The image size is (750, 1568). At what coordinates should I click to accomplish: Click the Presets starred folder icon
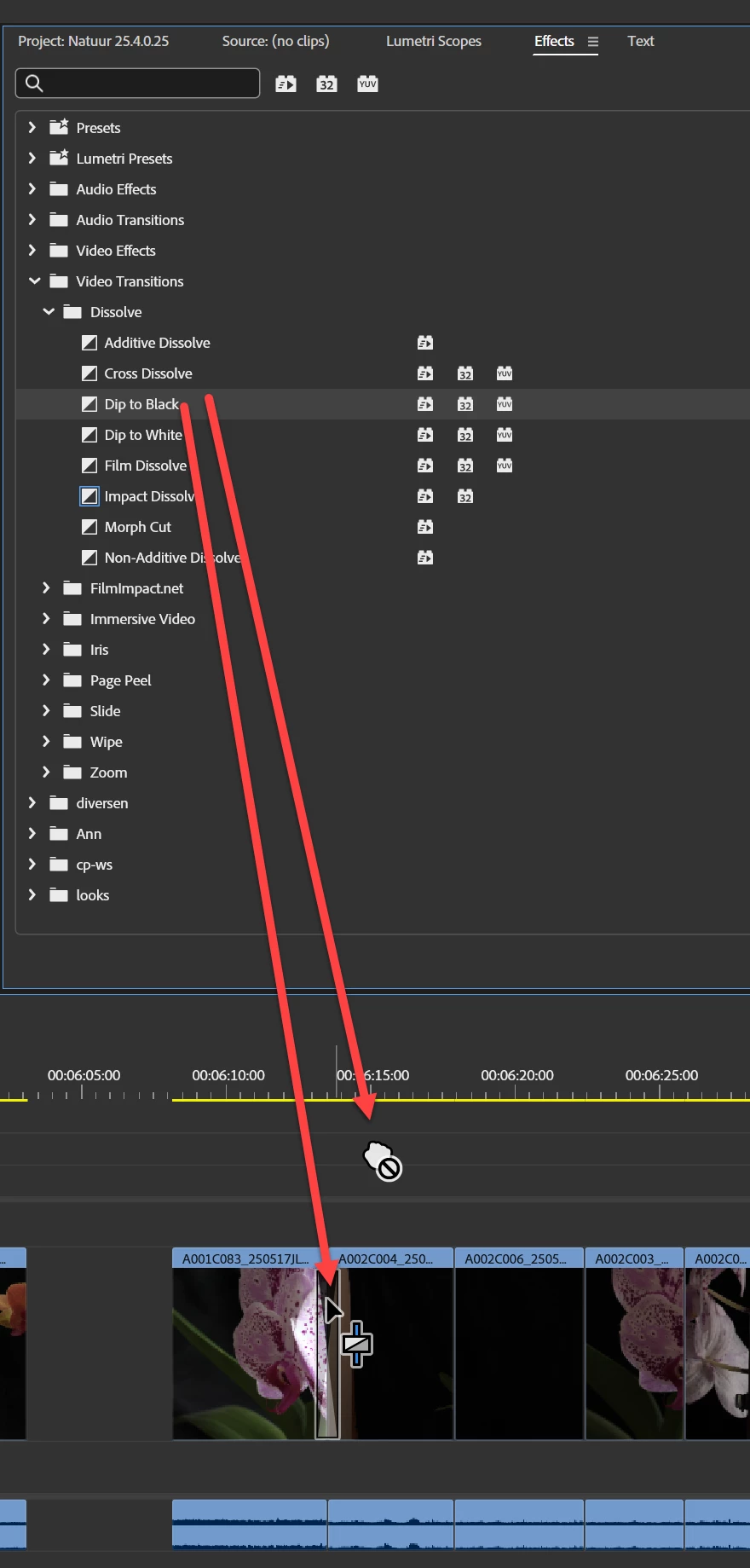(x=59, y=127)
